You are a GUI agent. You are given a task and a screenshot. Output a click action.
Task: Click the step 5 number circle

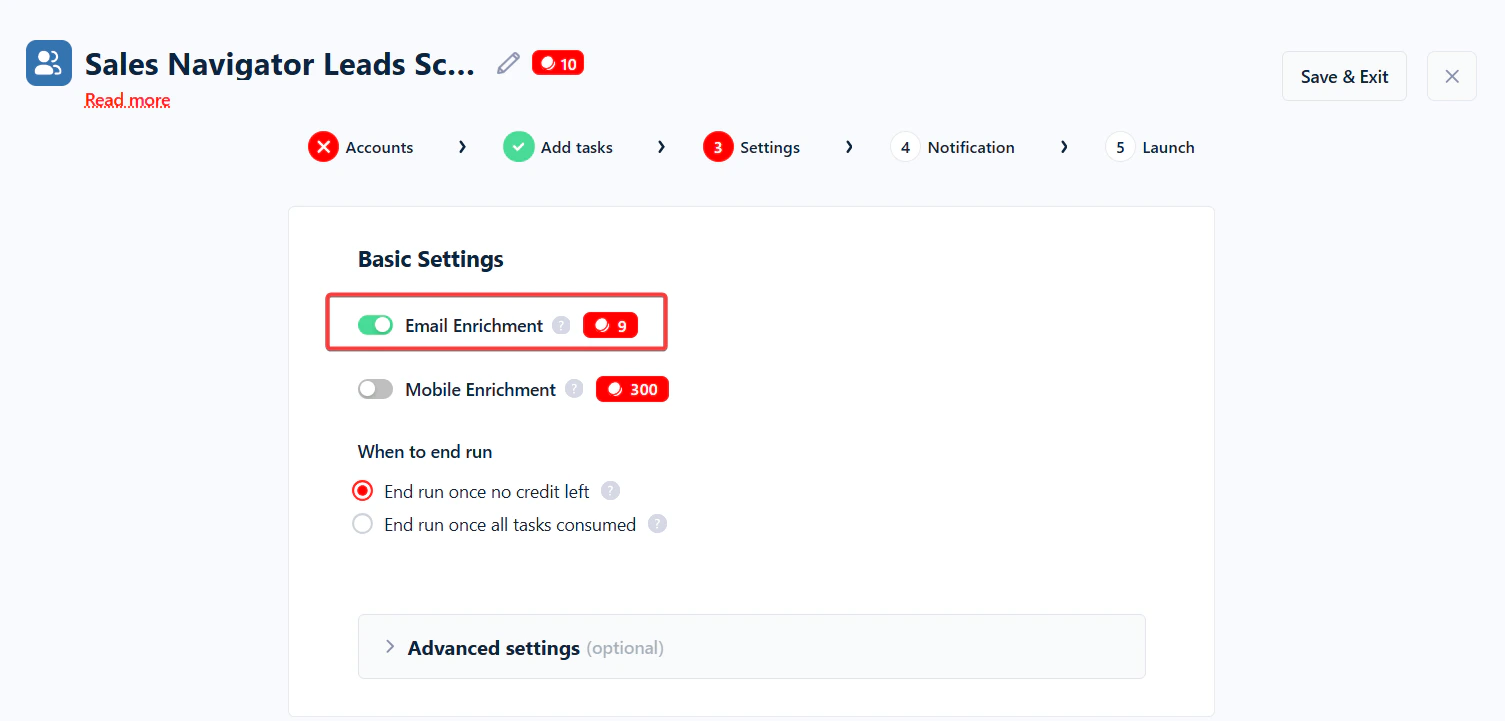point(1120,147)
